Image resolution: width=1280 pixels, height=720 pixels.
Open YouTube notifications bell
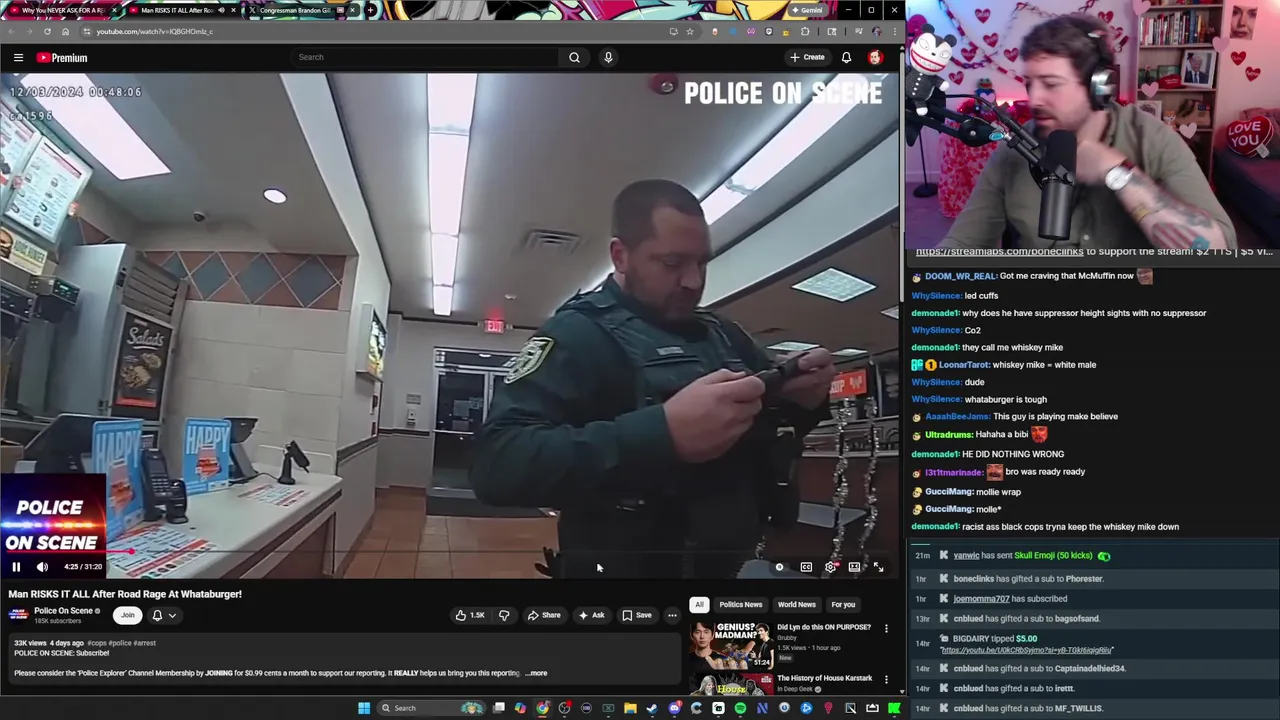(846, 57)
